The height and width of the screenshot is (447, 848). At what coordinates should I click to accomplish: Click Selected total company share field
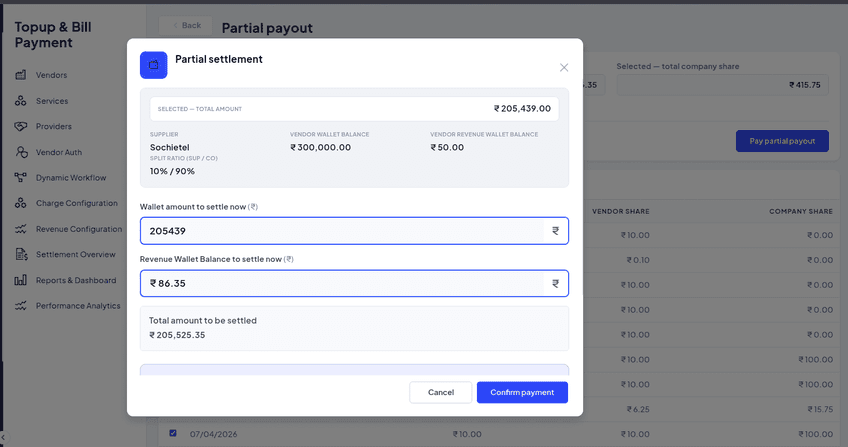[723, 85]
